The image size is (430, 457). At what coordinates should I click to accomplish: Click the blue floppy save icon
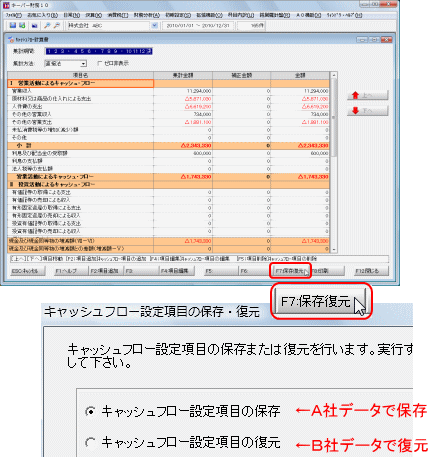pos(13,25)
